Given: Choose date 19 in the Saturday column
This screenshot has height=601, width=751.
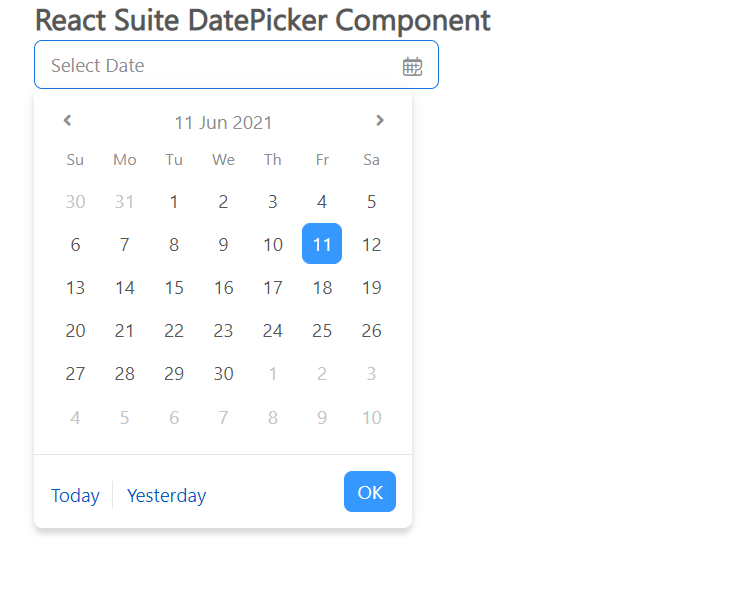Looking at the screenshot, I should click(x=371, y=288).
